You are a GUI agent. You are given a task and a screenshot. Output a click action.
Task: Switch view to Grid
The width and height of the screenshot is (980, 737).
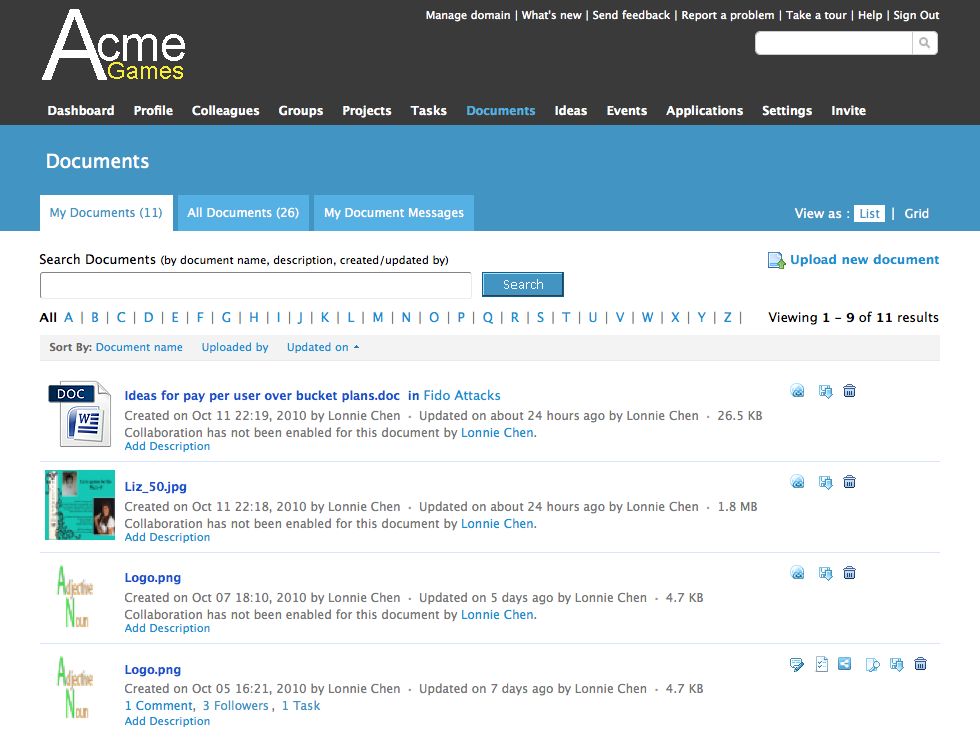tap(916, 213)
